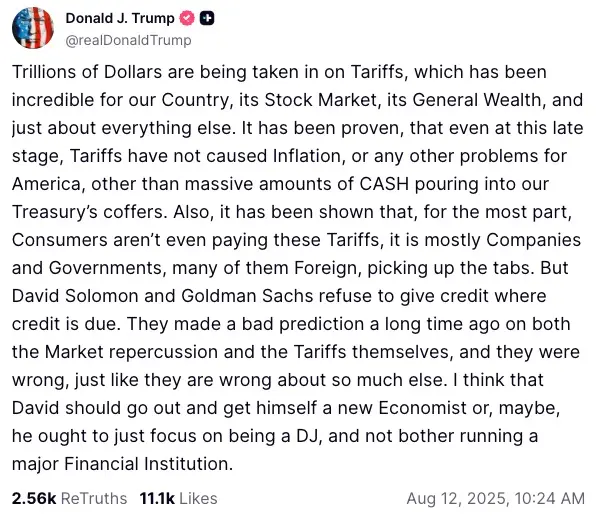The height and width of the screenshot is (521, 602).
Task: Click the pink verified checkmark badge
Action: pos(186,19)
